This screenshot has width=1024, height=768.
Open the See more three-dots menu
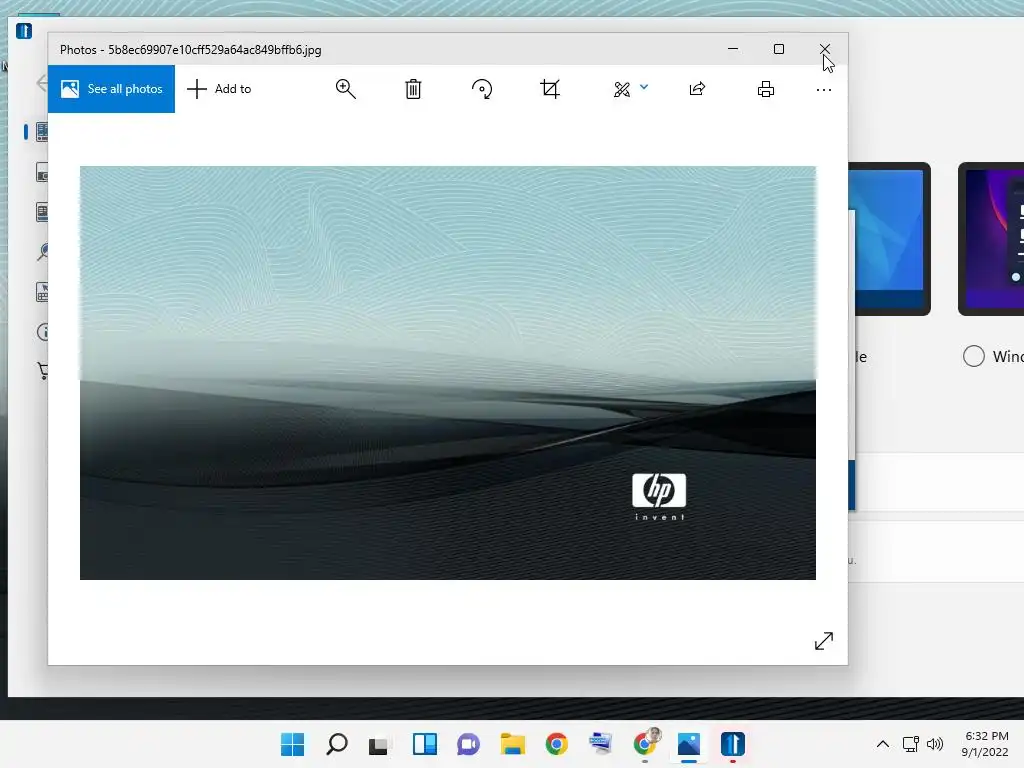pos(824,89)
